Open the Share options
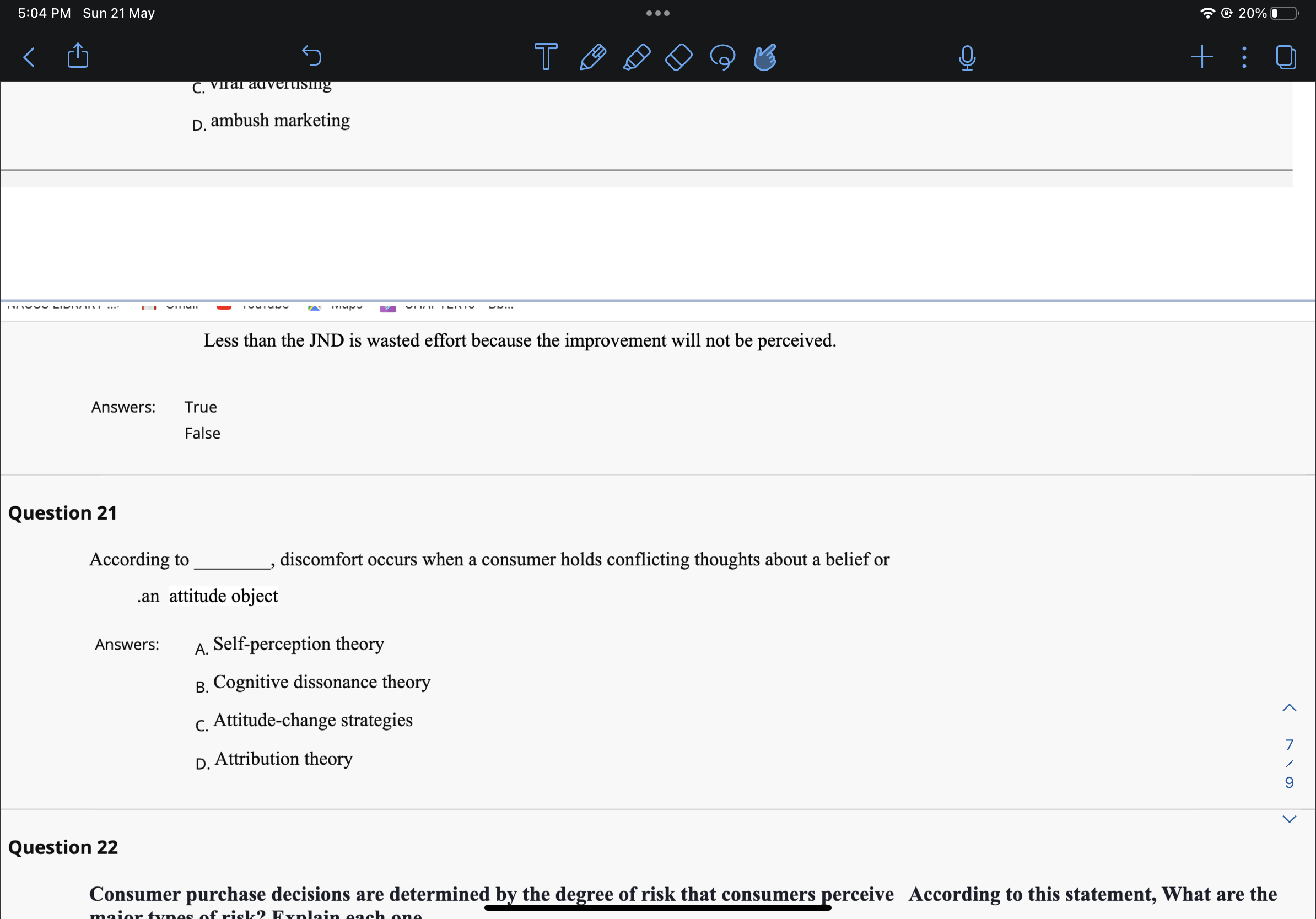Viewport: 1316px width, 919px height. tap(77, 56)
